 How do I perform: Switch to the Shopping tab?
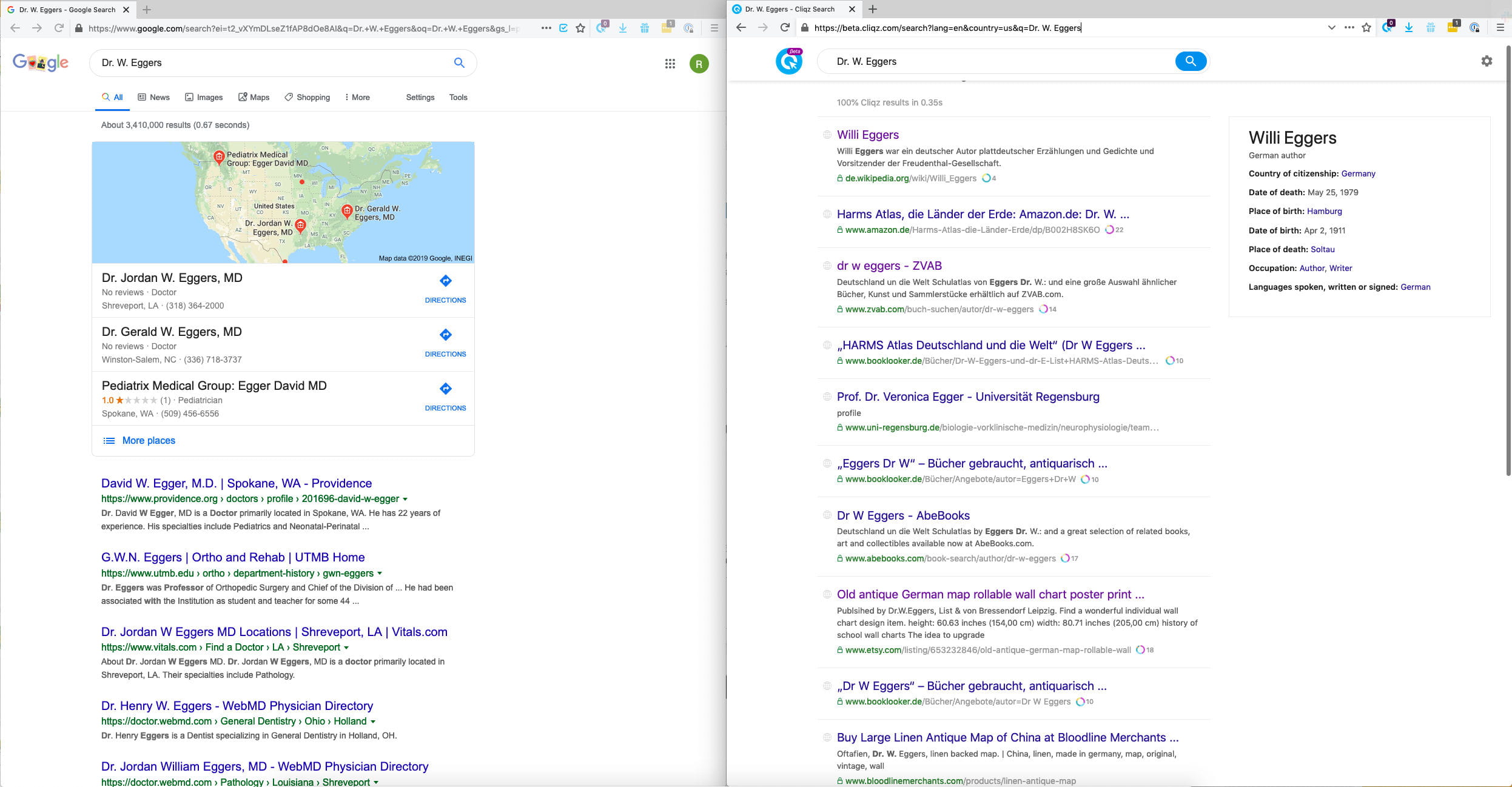point(307,97)
